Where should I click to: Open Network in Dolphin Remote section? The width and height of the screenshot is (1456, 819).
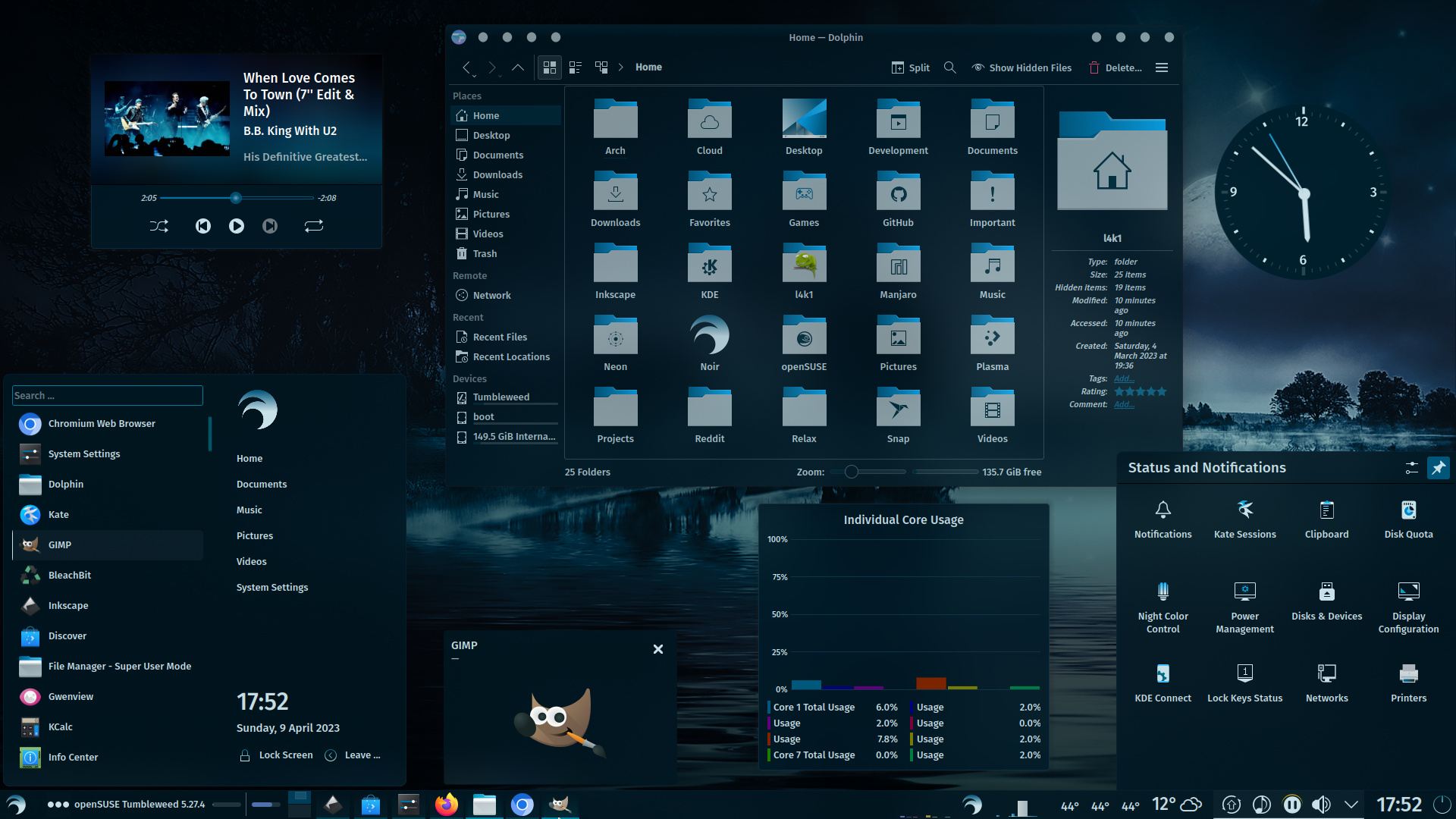point(506,295)
